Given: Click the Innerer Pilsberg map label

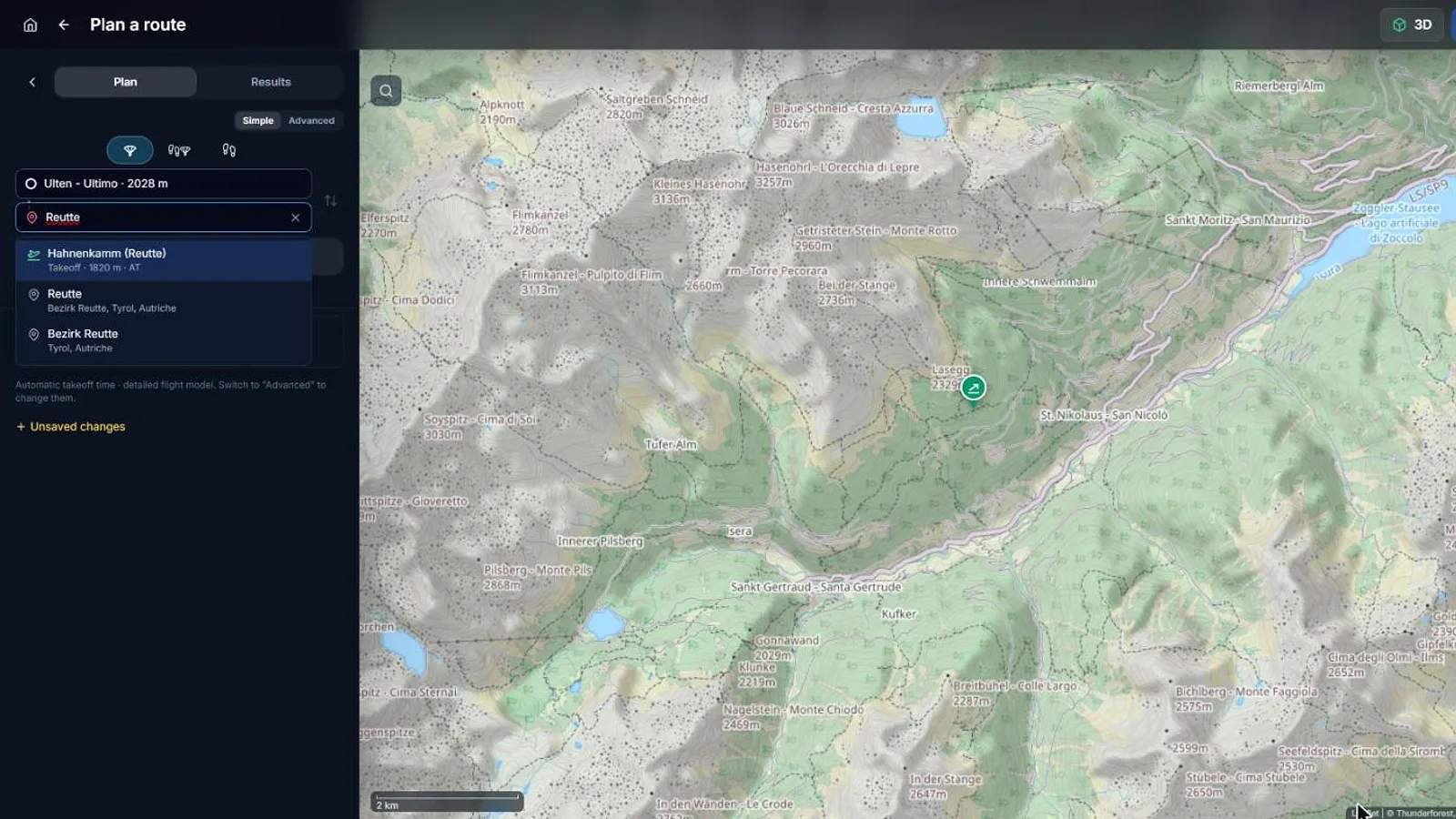Looking at the screenshot, I should tap(600, 541).
